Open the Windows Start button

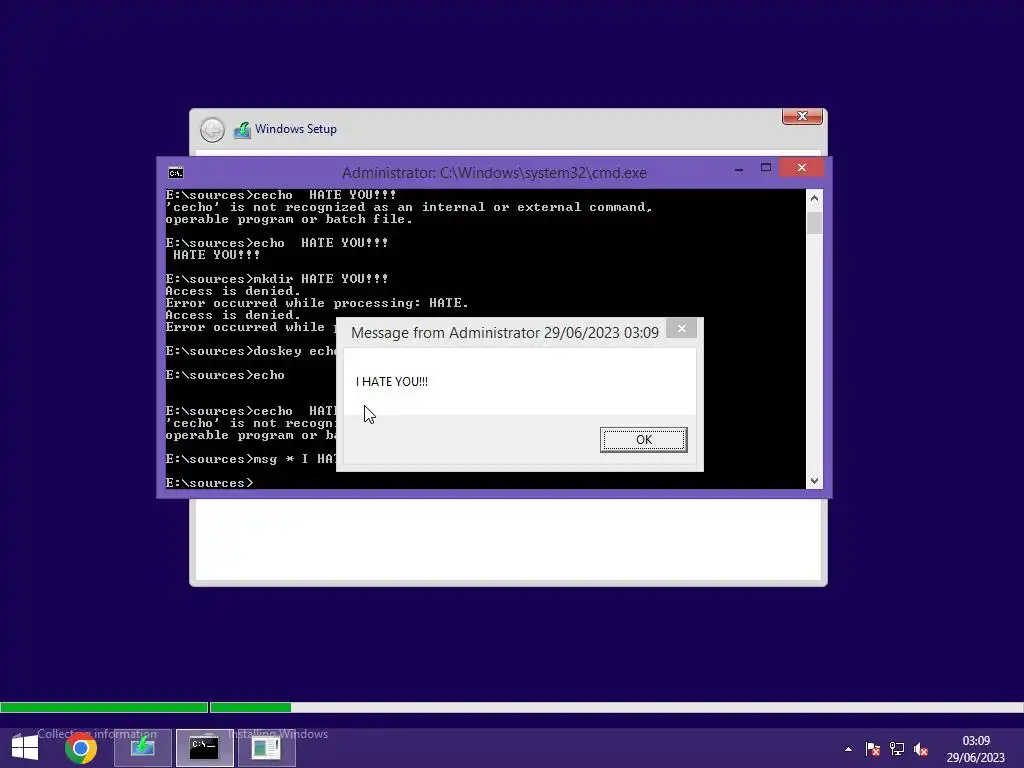25,748
